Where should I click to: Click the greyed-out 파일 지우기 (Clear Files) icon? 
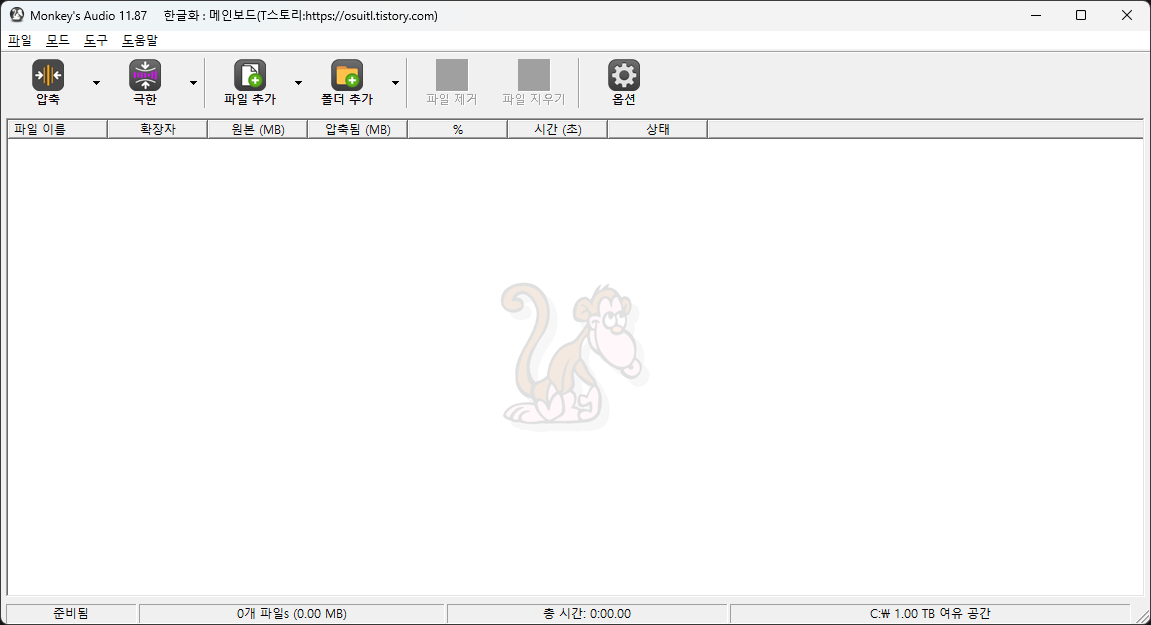pyautogui.click(x=534, y=75)
